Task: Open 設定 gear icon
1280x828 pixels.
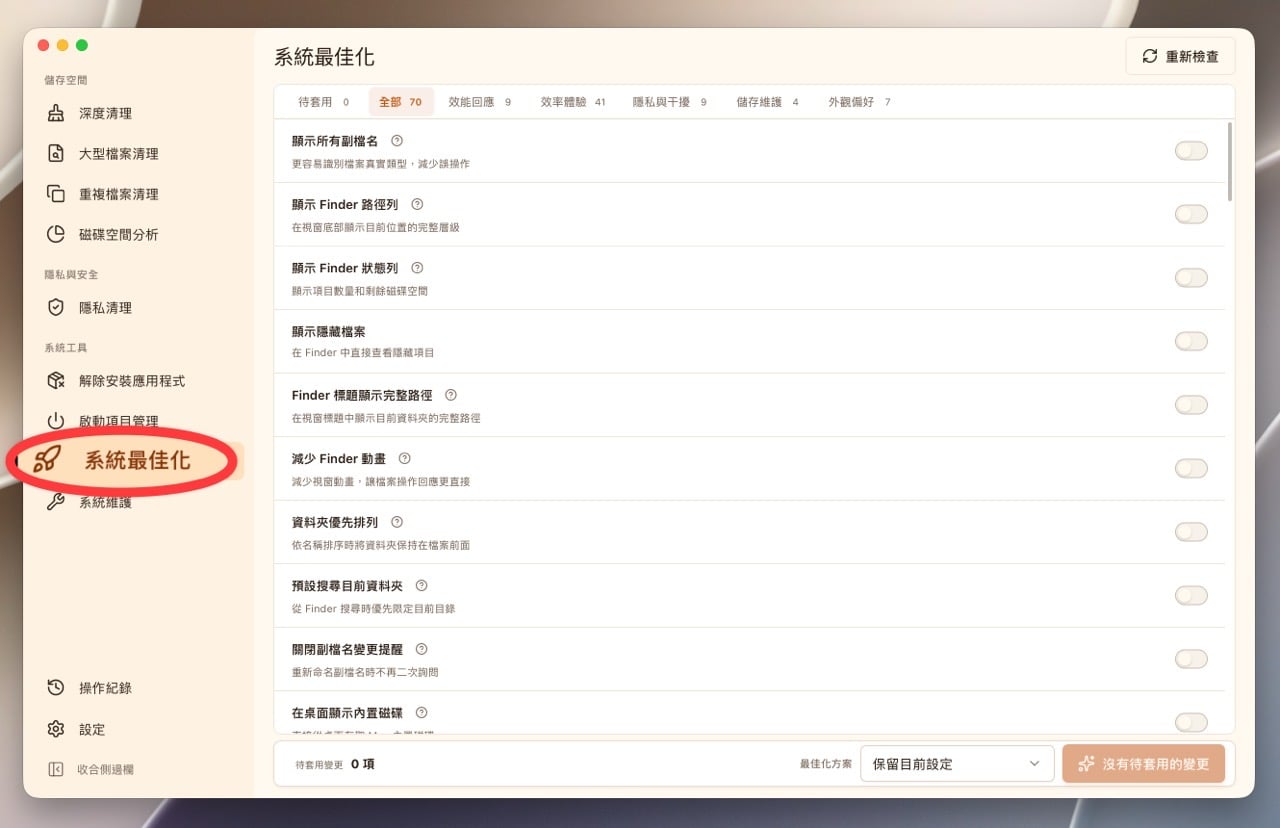Action: 57,729
